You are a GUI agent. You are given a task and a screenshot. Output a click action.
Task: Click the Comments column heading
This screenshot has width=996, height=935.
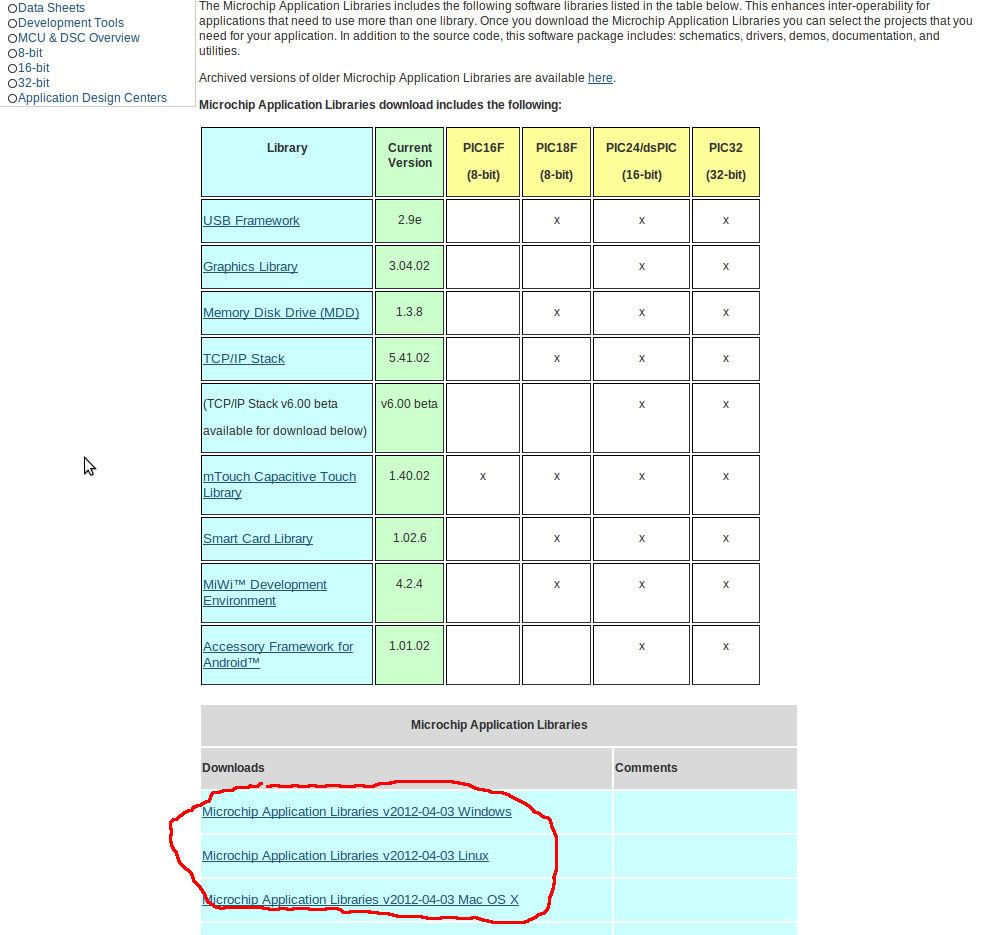(646, 768)
